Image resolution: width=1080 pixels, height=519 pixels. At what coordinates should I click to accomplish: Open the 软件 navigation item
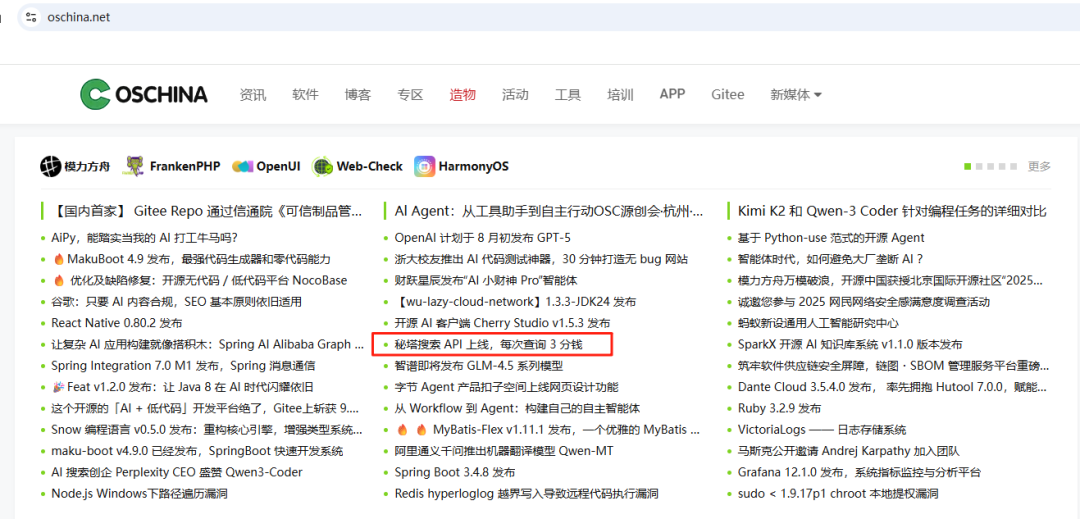click(x=305, y=95)
